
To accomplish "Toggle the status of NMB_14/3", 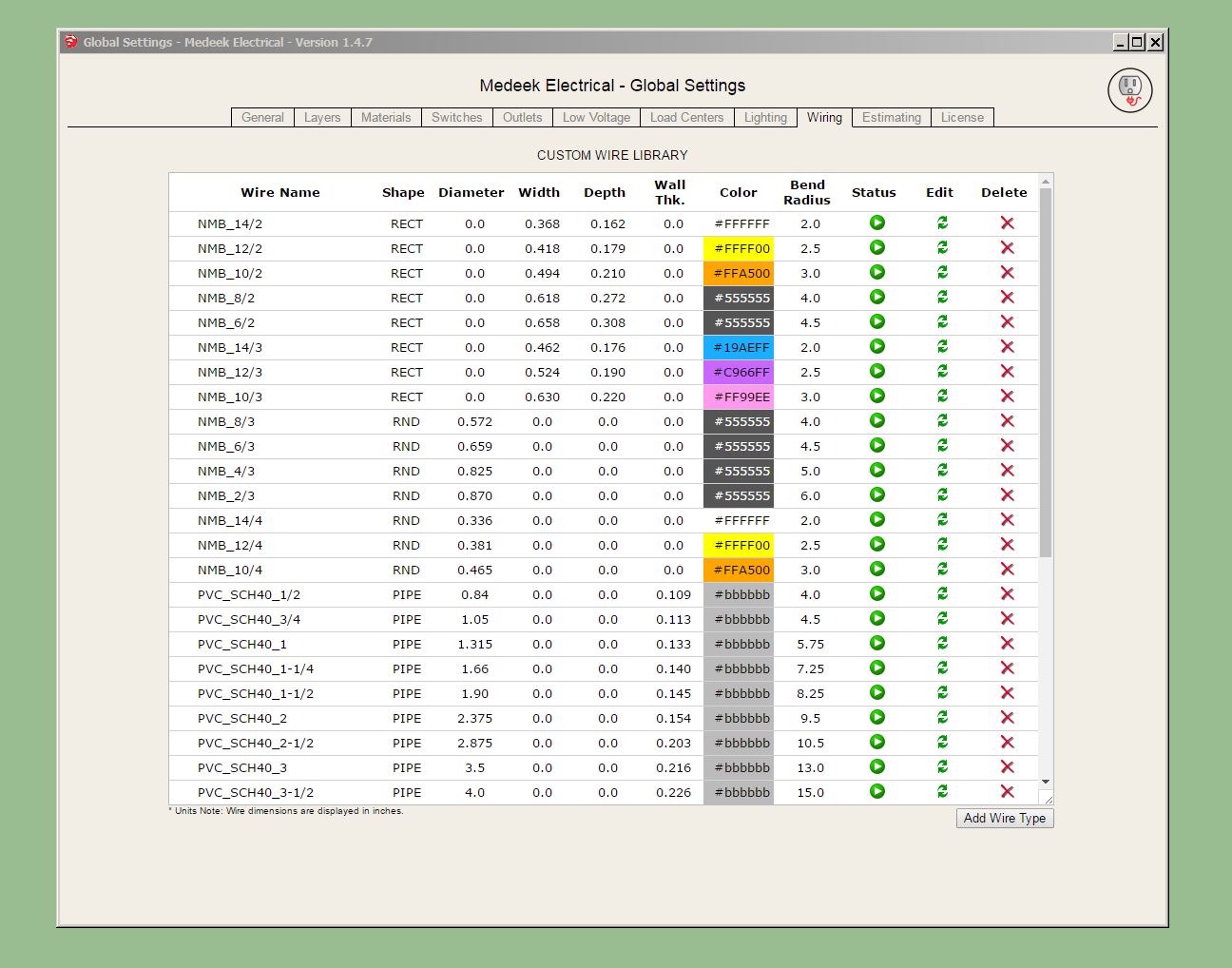I will tap(877, 346).
